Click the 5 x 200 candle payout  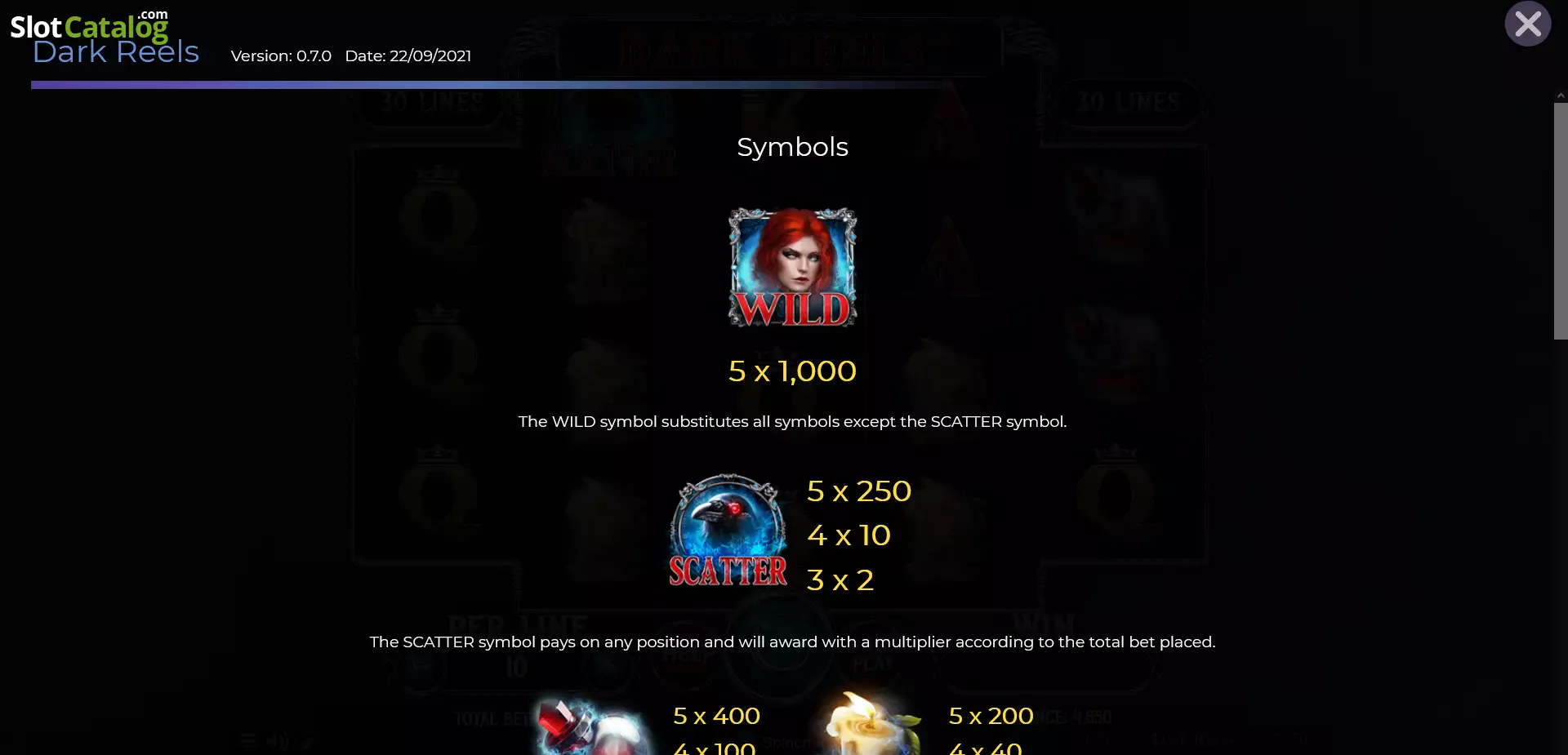pyautogui.click(x=991, y=716)
